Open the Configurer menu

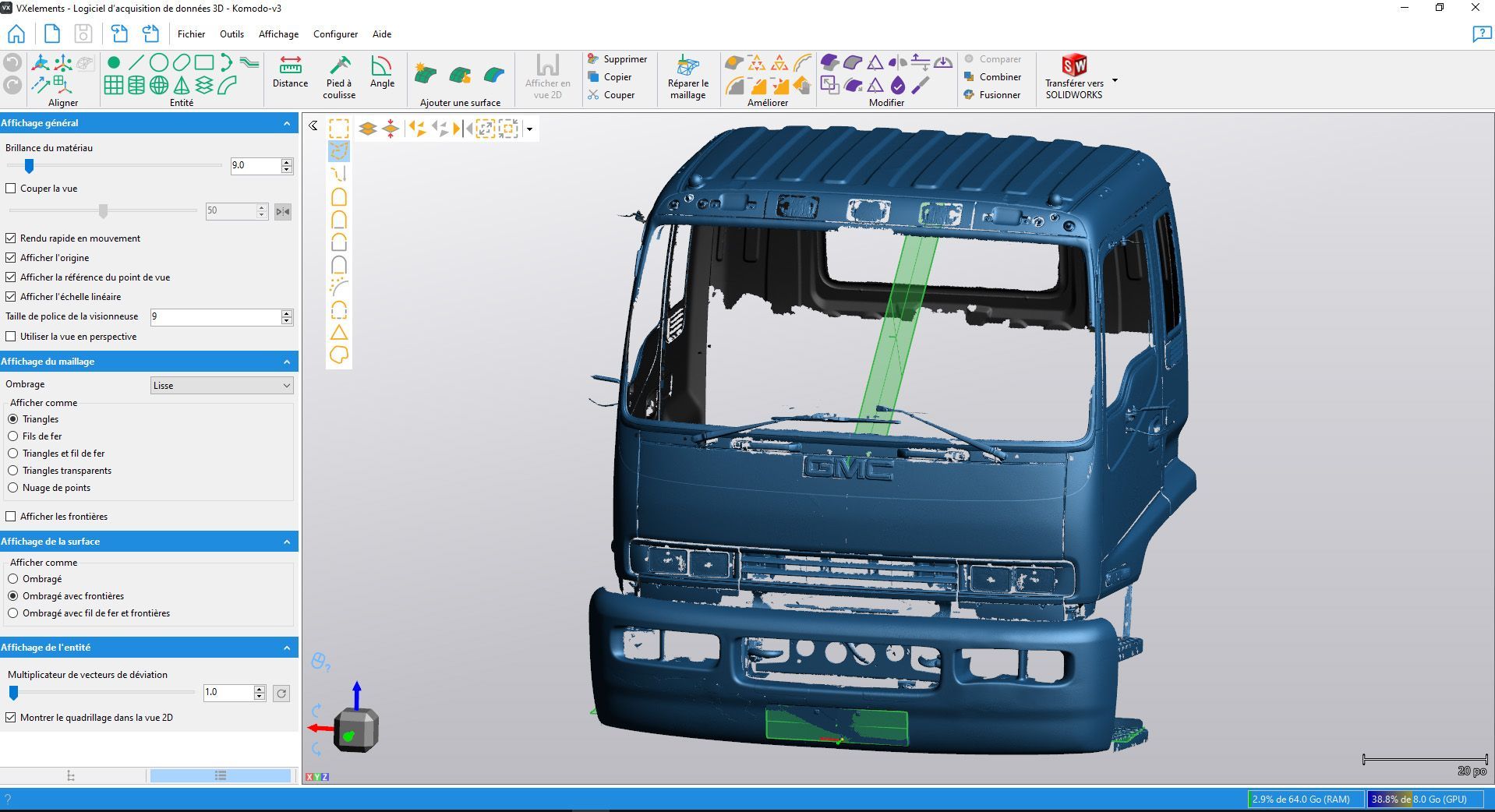click(x=335, y=34)
